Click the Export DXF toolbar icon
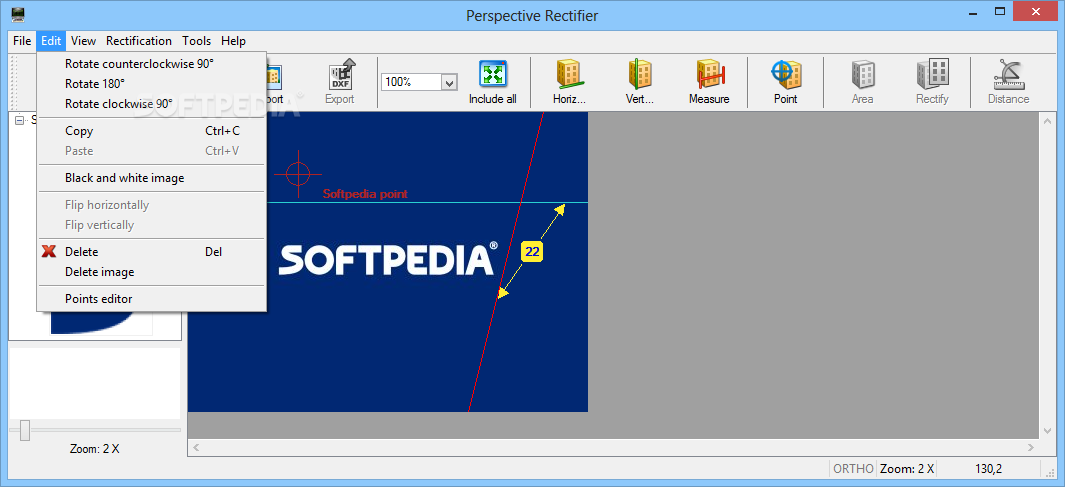Screen dimensions: 1065x487 (340, 73)
